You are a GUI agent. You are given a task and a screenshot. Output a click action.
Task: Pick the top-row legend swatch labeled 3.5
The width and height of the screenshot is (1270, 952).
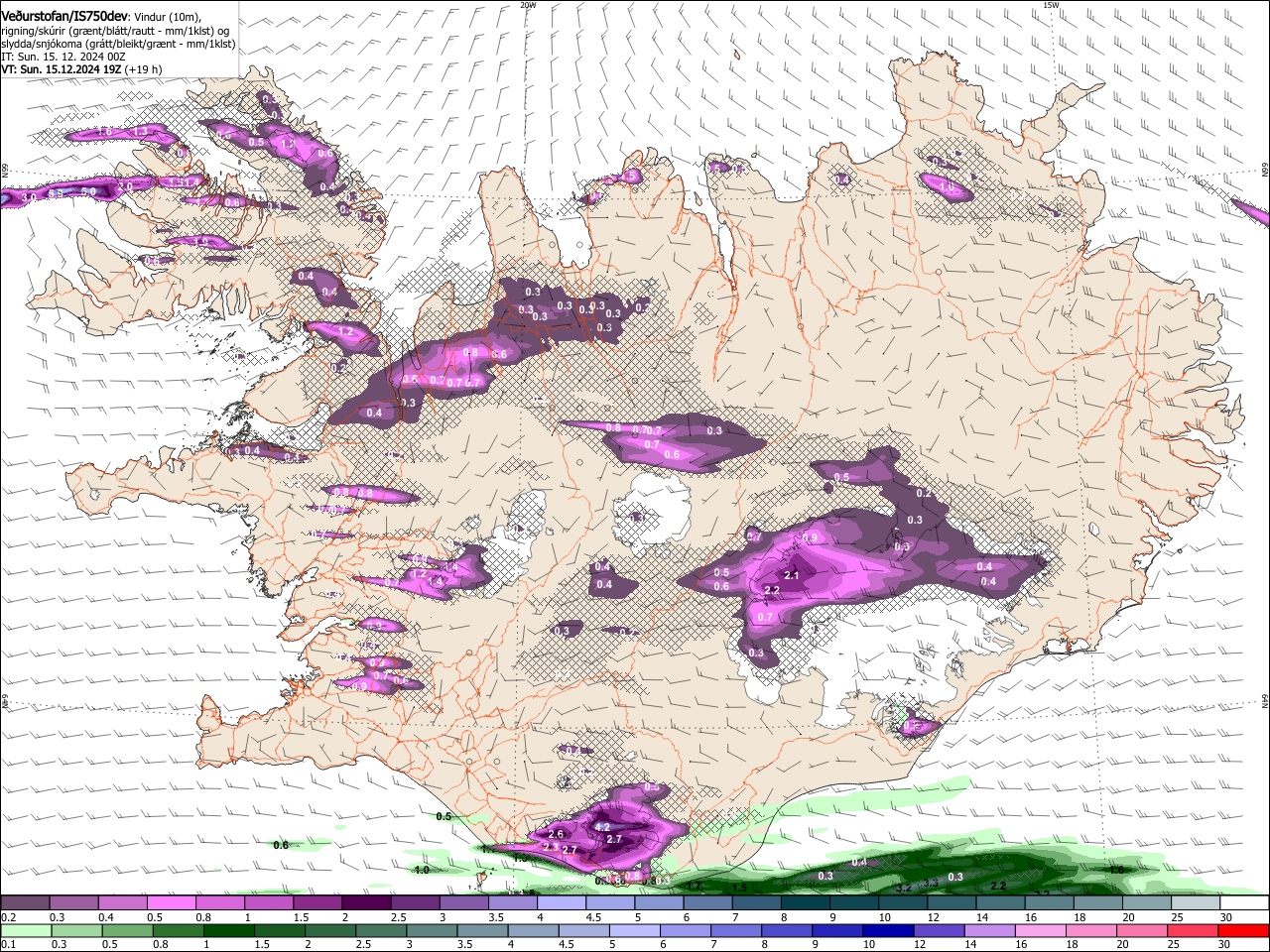513,902
